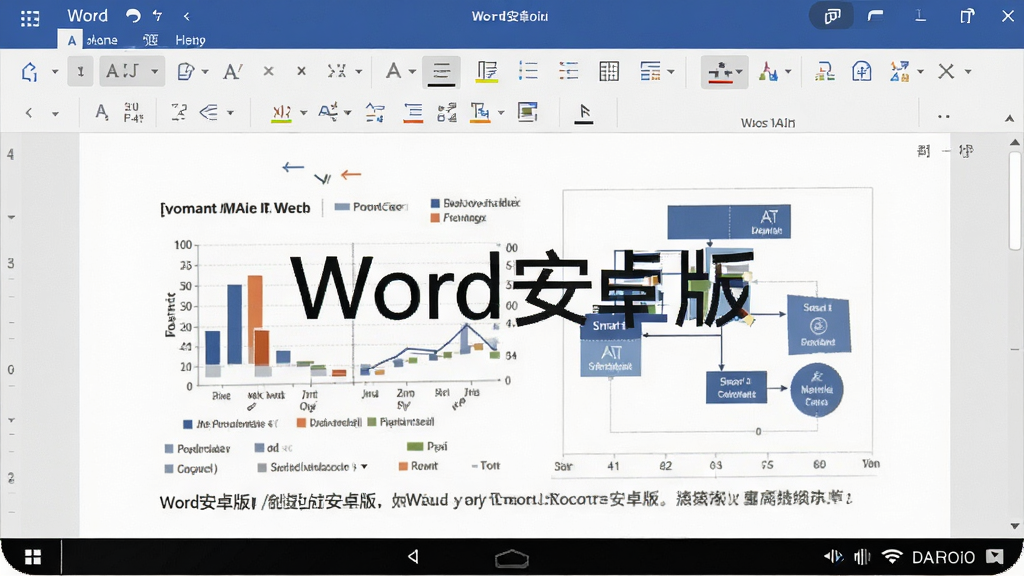
Task: Toggle the highlighted paragraph alignment button
Action: pos(441,71)
